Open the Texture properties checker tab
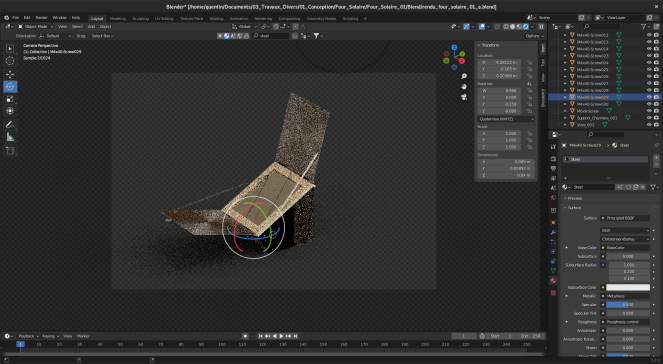This screenshot has width=663, height=364. [553, 293]
